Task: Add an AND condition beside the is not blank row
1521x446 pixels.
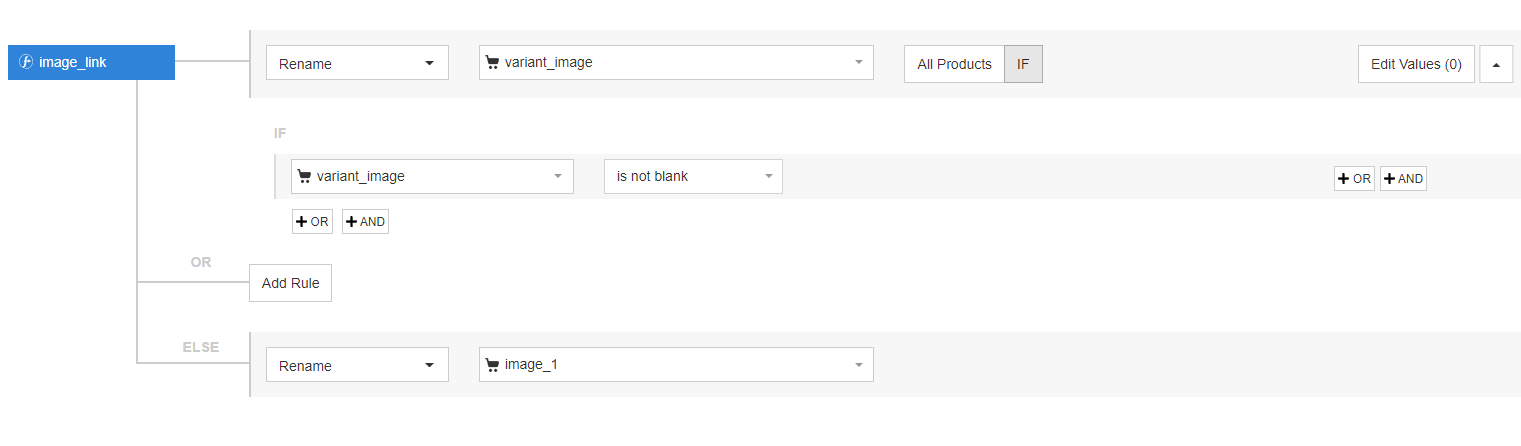Action: pos(1403,179)
